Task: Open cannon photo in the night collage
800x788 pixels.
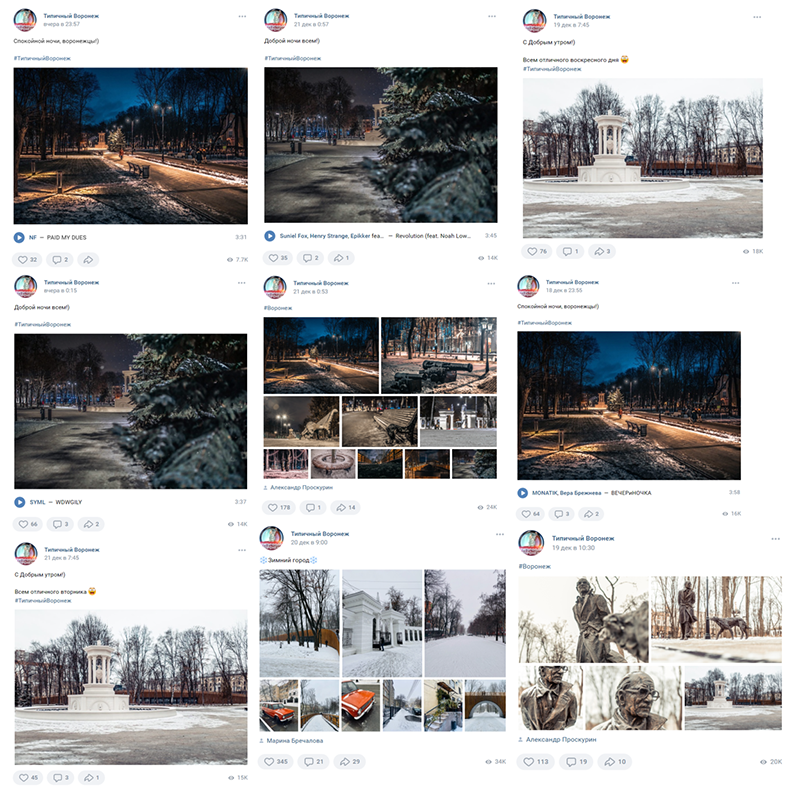Action: 439,355
